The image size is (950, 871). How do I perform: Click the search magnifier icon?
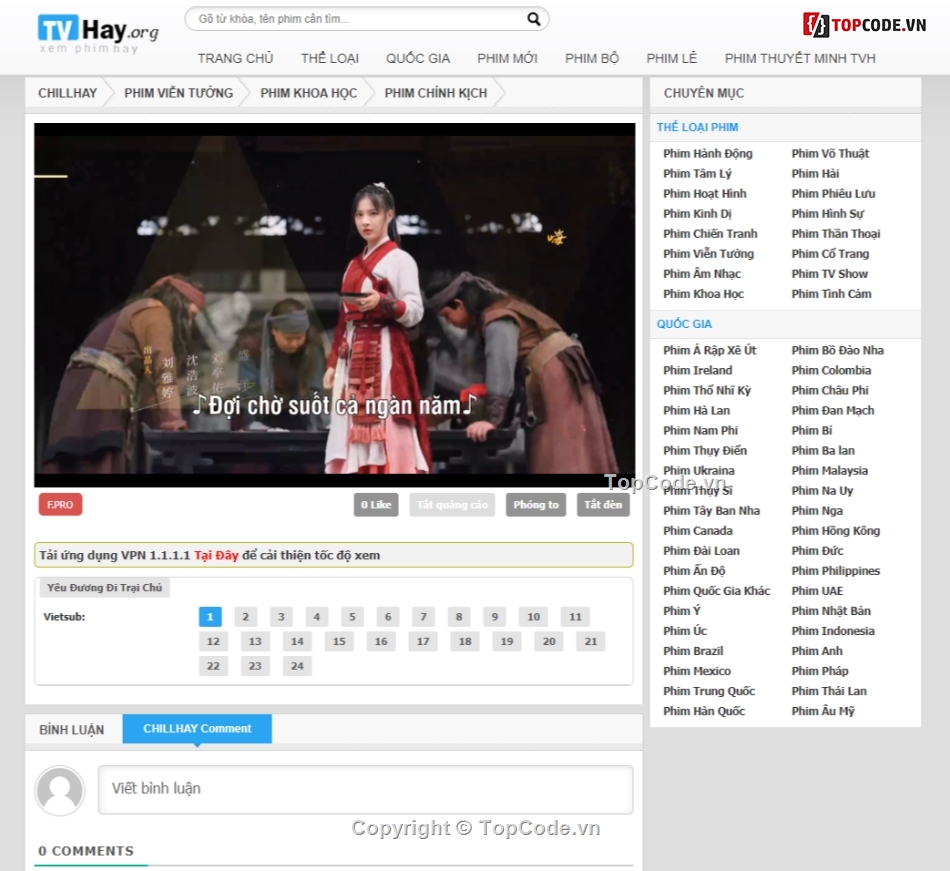[x=533, y=19]
